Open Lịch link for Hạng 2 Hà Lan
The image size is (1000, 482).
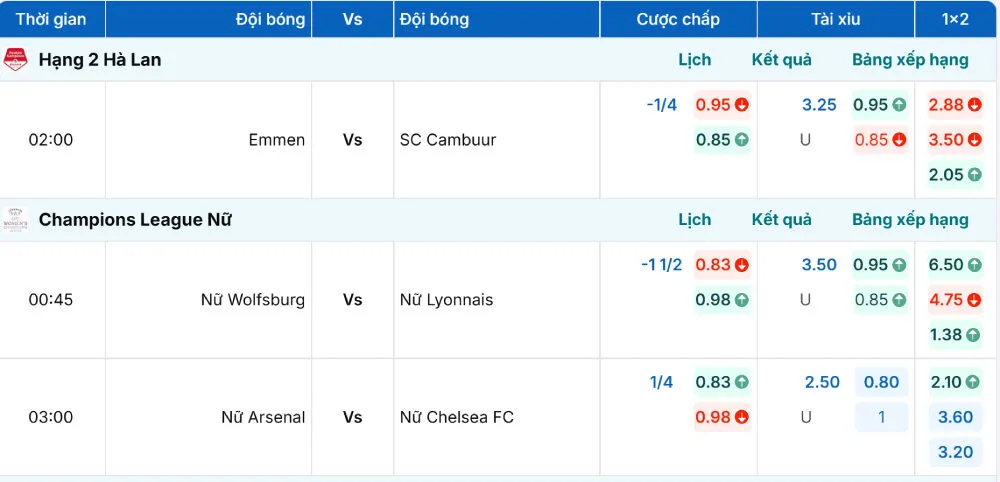point(694,60)
